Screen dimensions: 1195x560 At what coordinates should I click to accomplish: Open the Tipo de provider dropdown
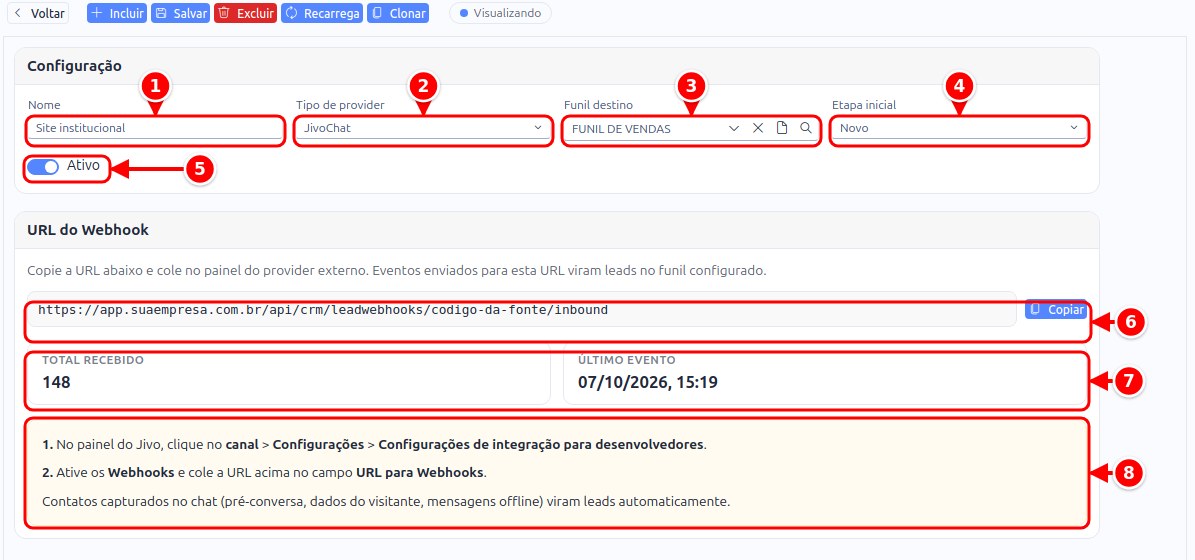click(x=422, y=129)
